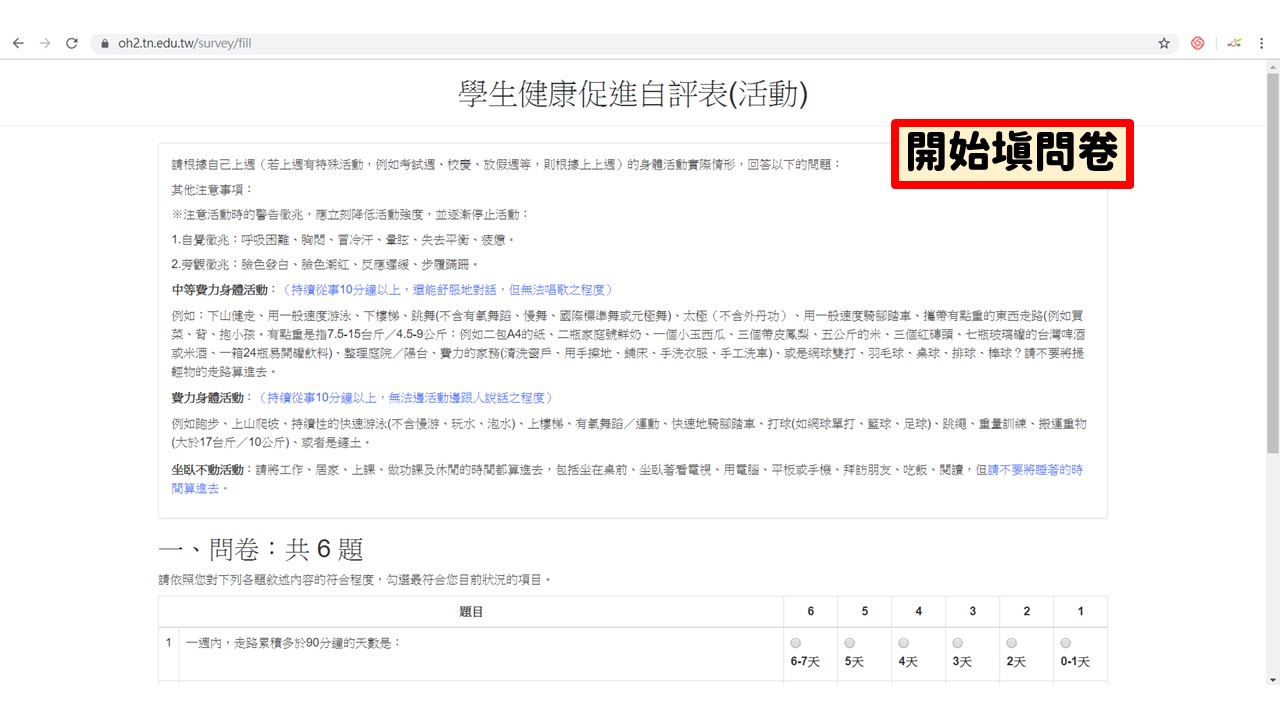This screenshot has width=1280, height=720.
Task: Click the line starting 1.自覺徵兆
Action: pyautogui.click(x=344, y=240)
